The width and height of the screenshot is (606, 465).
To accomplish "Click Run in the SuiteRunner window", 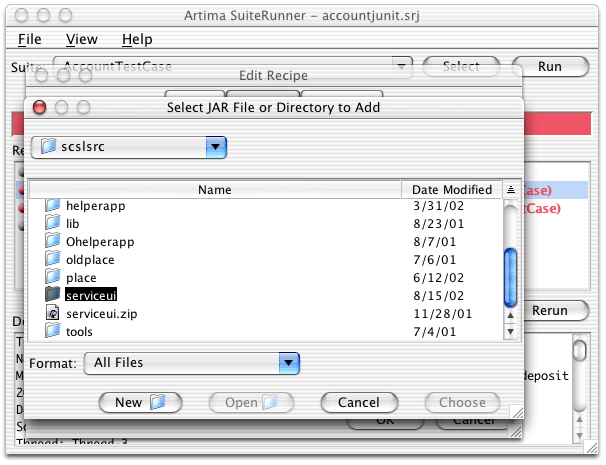I will [550, 66].
